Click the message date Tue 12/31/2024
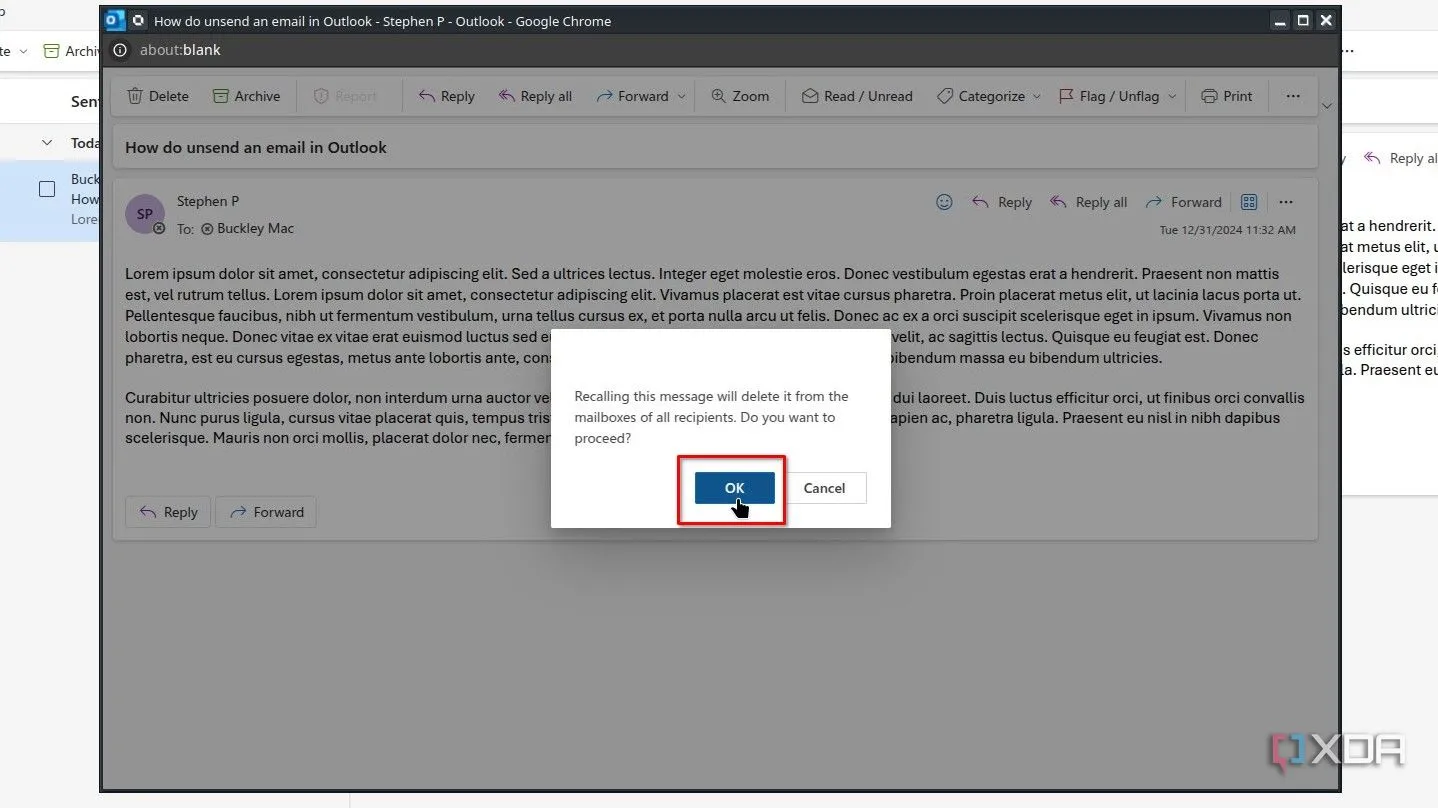Screen dimensions: 1438x808 [x=1227, y=230]
